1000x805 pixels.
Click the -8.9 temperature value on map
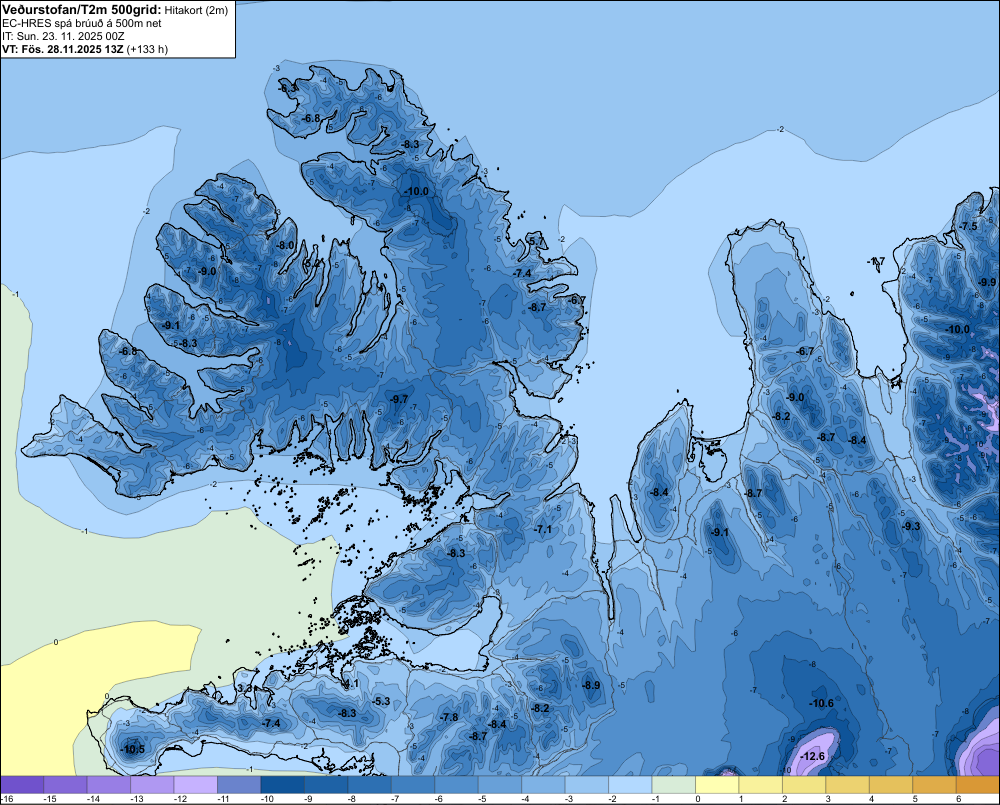[x=591, y=686]
